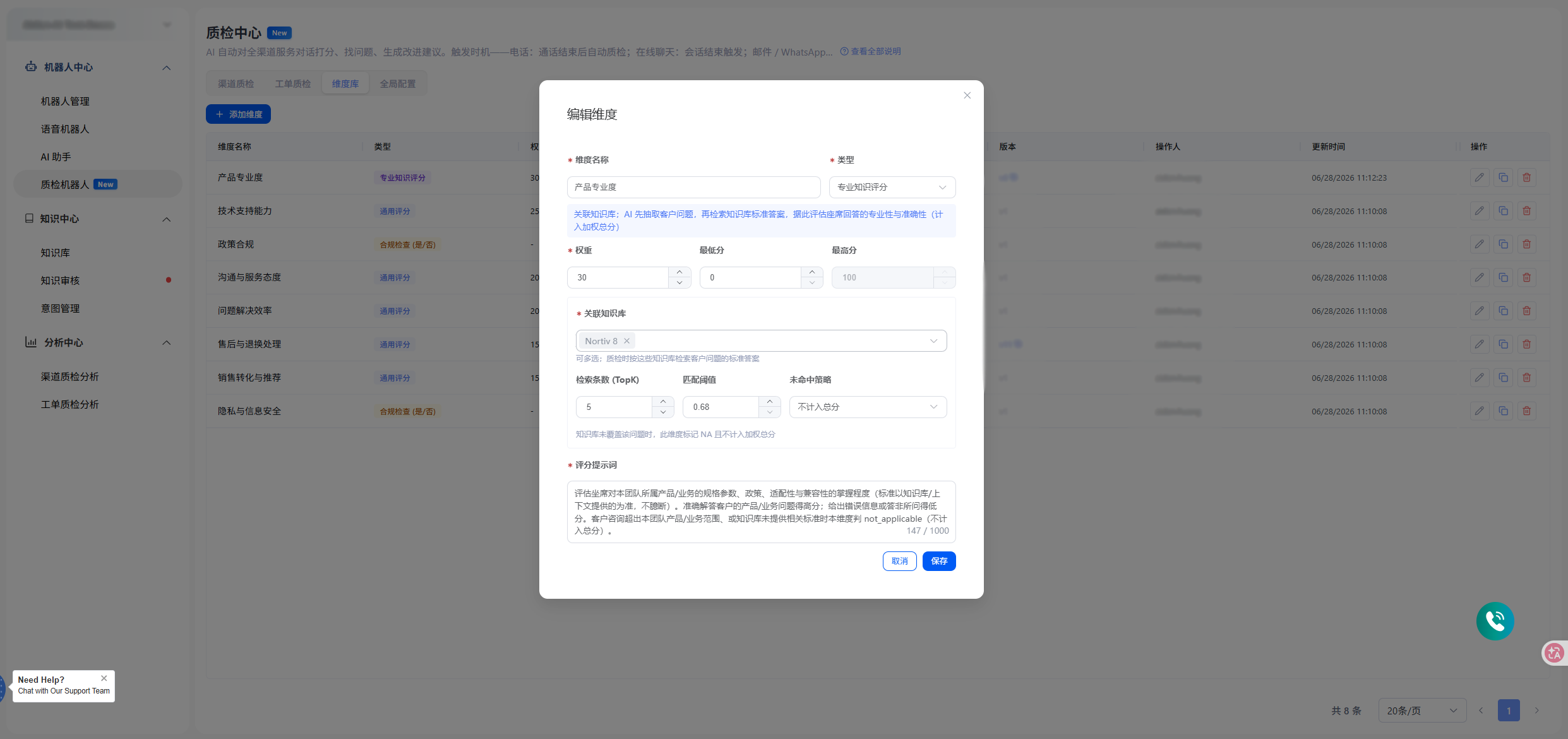The image size is (1568, 739).
Task: Open the 查看全部说明 link
Action: pos(870,51)
